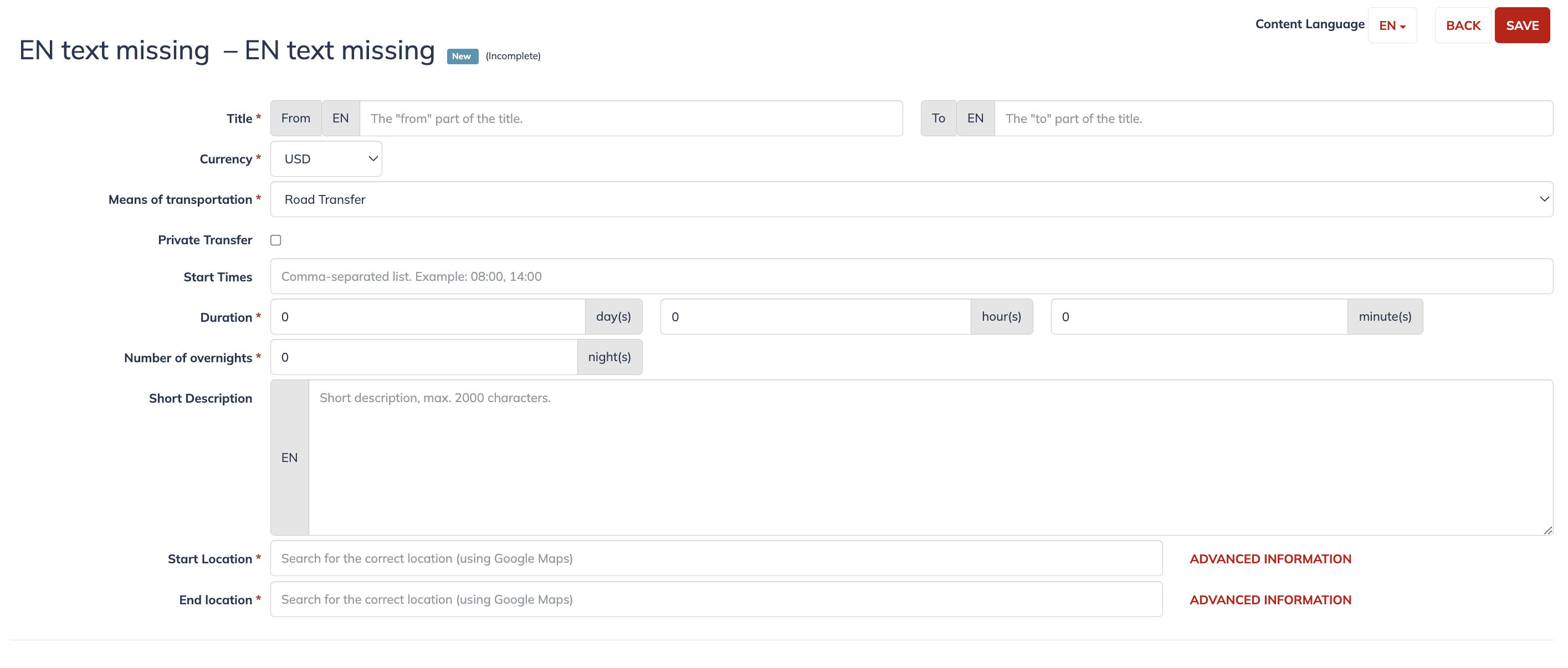The width and height of the screenshot is (1568, 668).
Task: Click the Currency label
Action: coord(225,160)
